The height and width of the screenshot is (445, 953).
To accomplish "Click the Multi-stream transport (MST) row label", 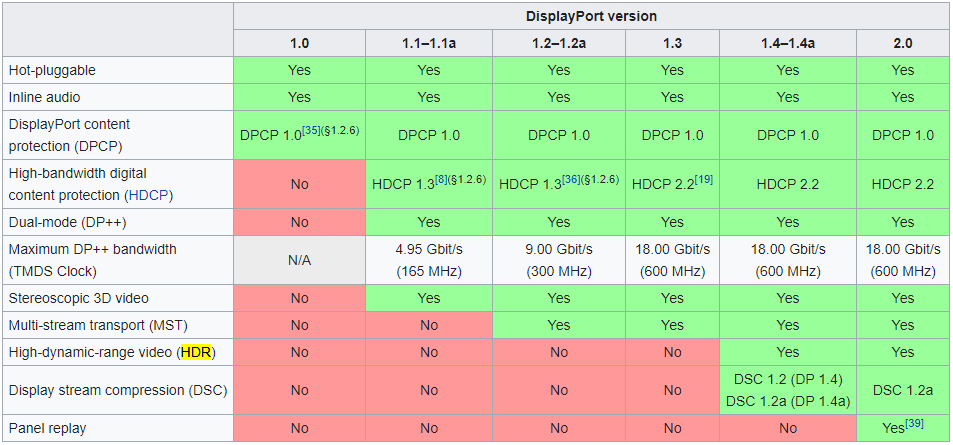I will pos(91,325).
